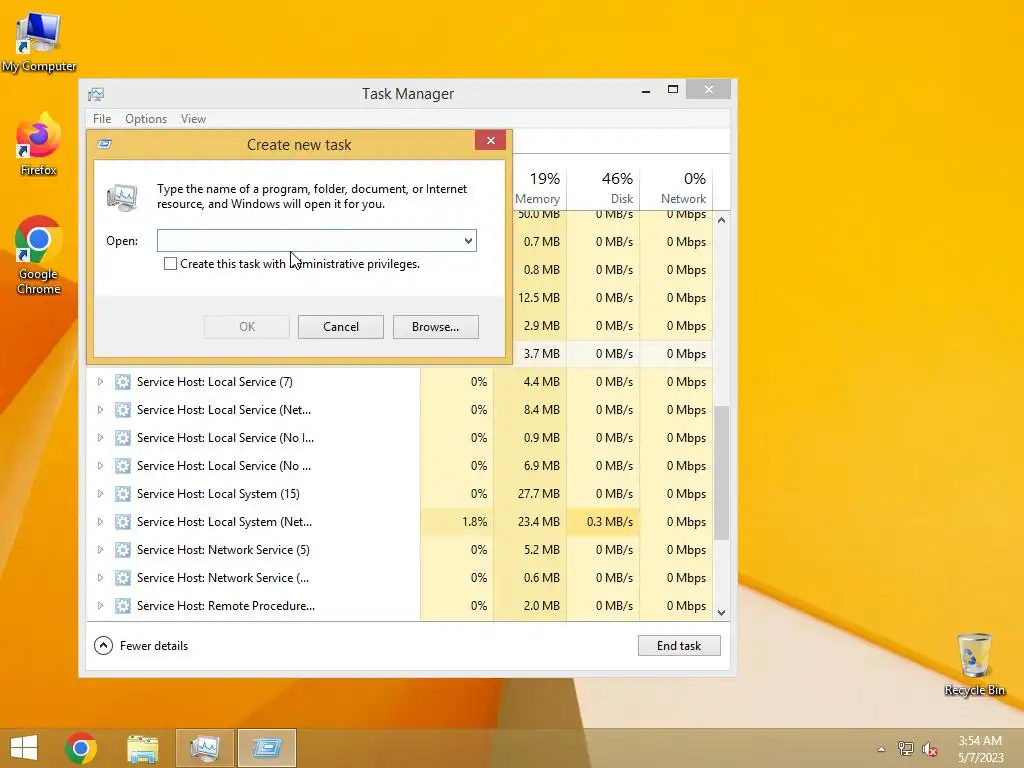Click Create new task dialog title icon
This screenshot has width=1024, height=768.
pos(104,144)
